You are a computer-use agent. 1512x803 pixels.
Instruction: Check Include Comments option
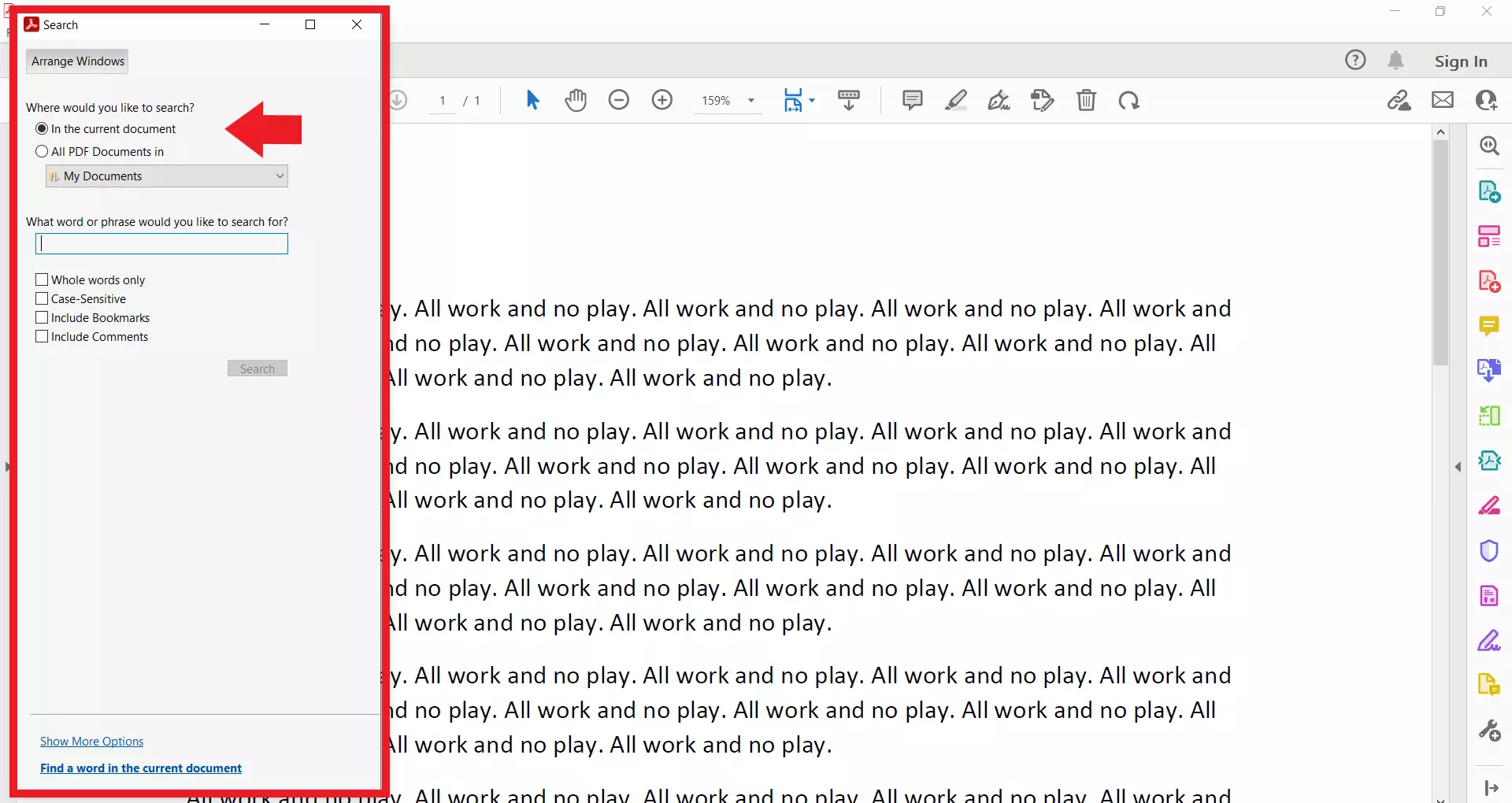pos(43,337)
